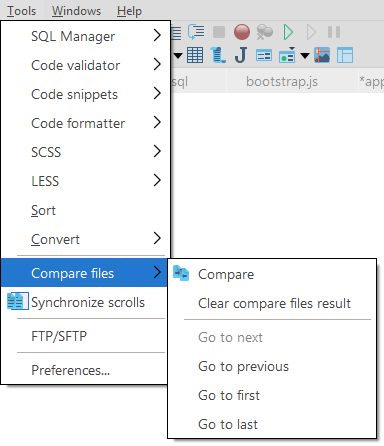Select Clear compare files result
The image size is (384, 446).
(272, 303)
